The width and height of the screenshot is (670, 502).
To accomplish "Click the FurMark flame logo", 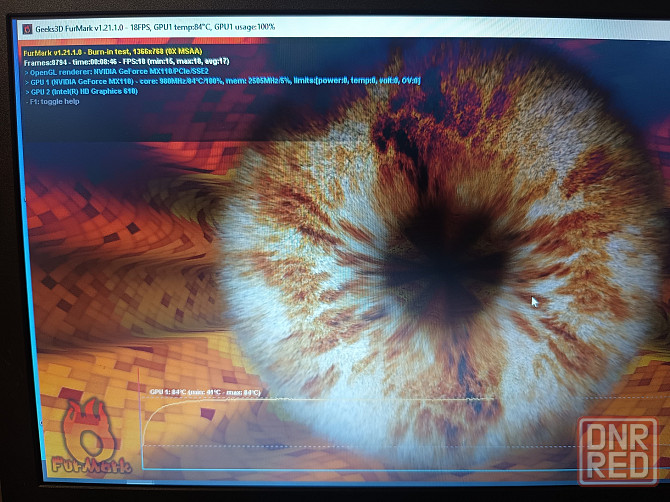I will pyautogui.click(x=91, y=436).
